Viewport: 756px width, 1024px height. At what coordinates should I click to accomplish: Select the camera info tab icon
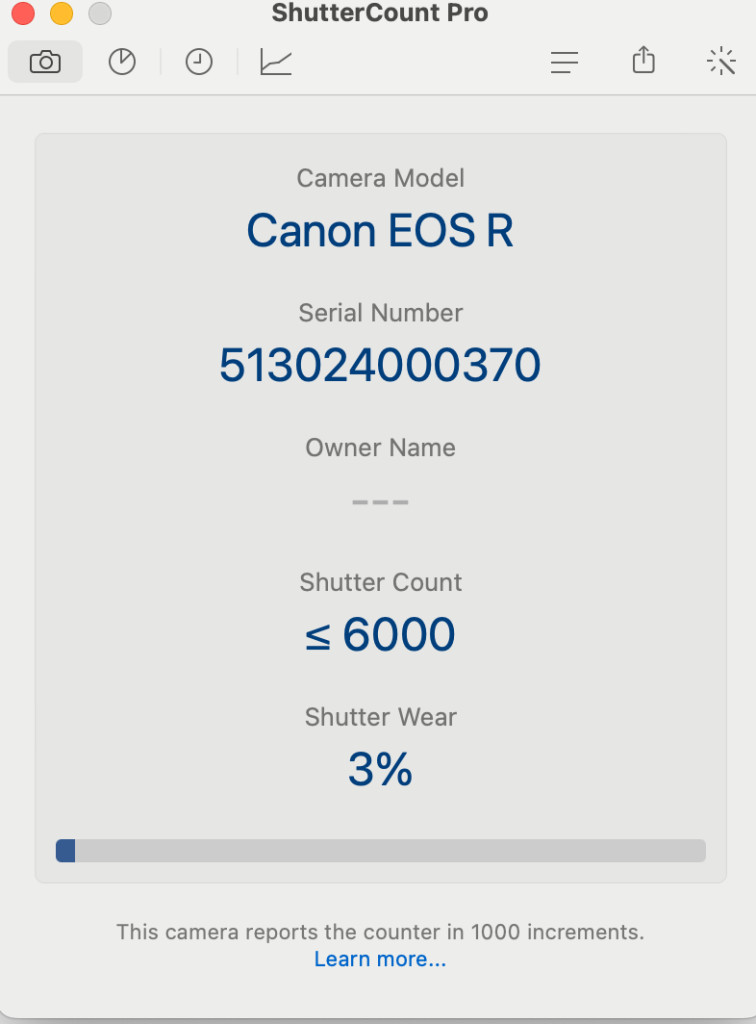pyautogui.click(x=45, y=62)
